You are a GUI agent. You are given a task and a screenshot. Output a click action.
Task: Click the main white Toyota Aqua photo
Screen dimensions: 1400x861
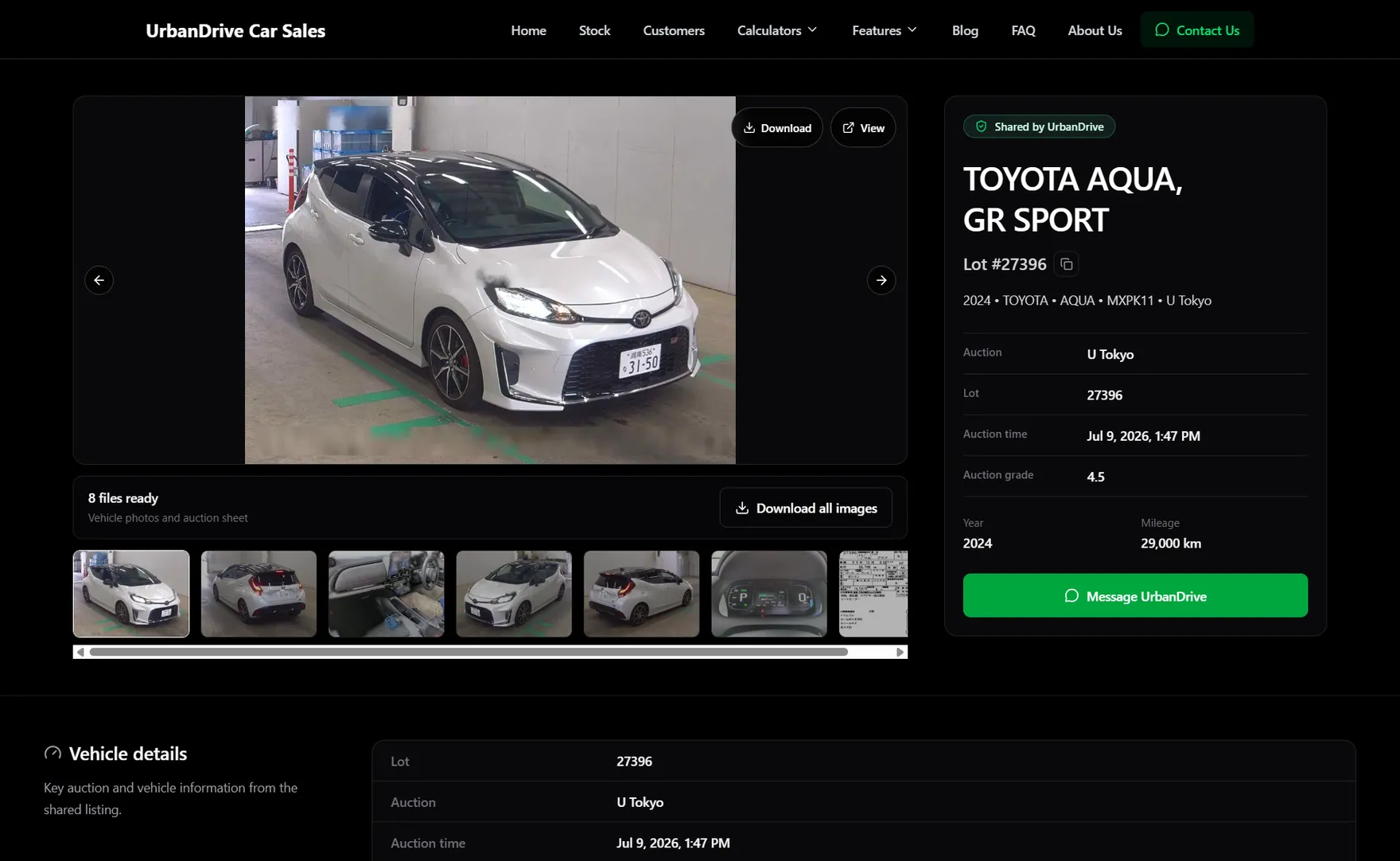(x=490, y=280)
